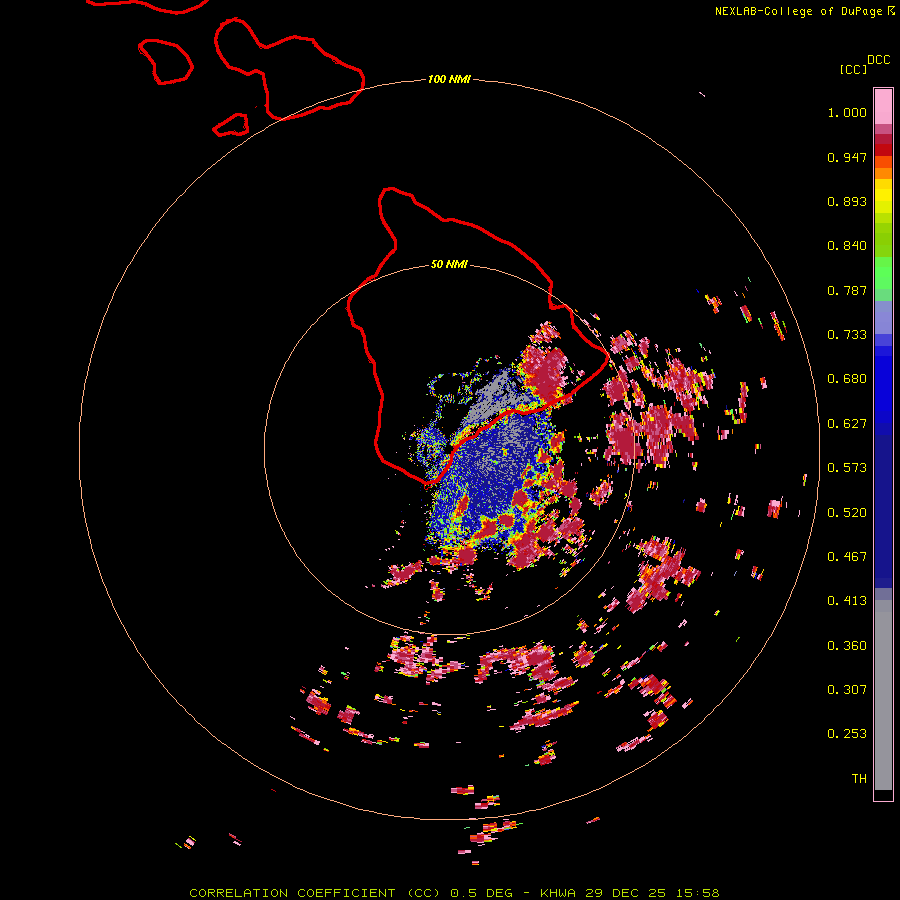
Task: Click the Correlation Coefficient caption at the bottom
Action: pos(454,893)
